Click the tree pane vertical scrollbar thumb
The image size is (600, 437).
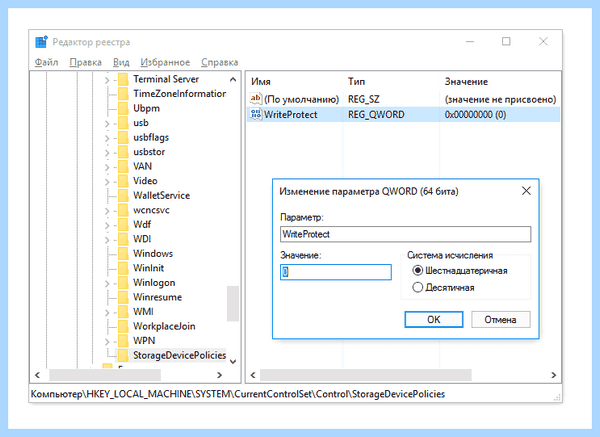point(233,303)
